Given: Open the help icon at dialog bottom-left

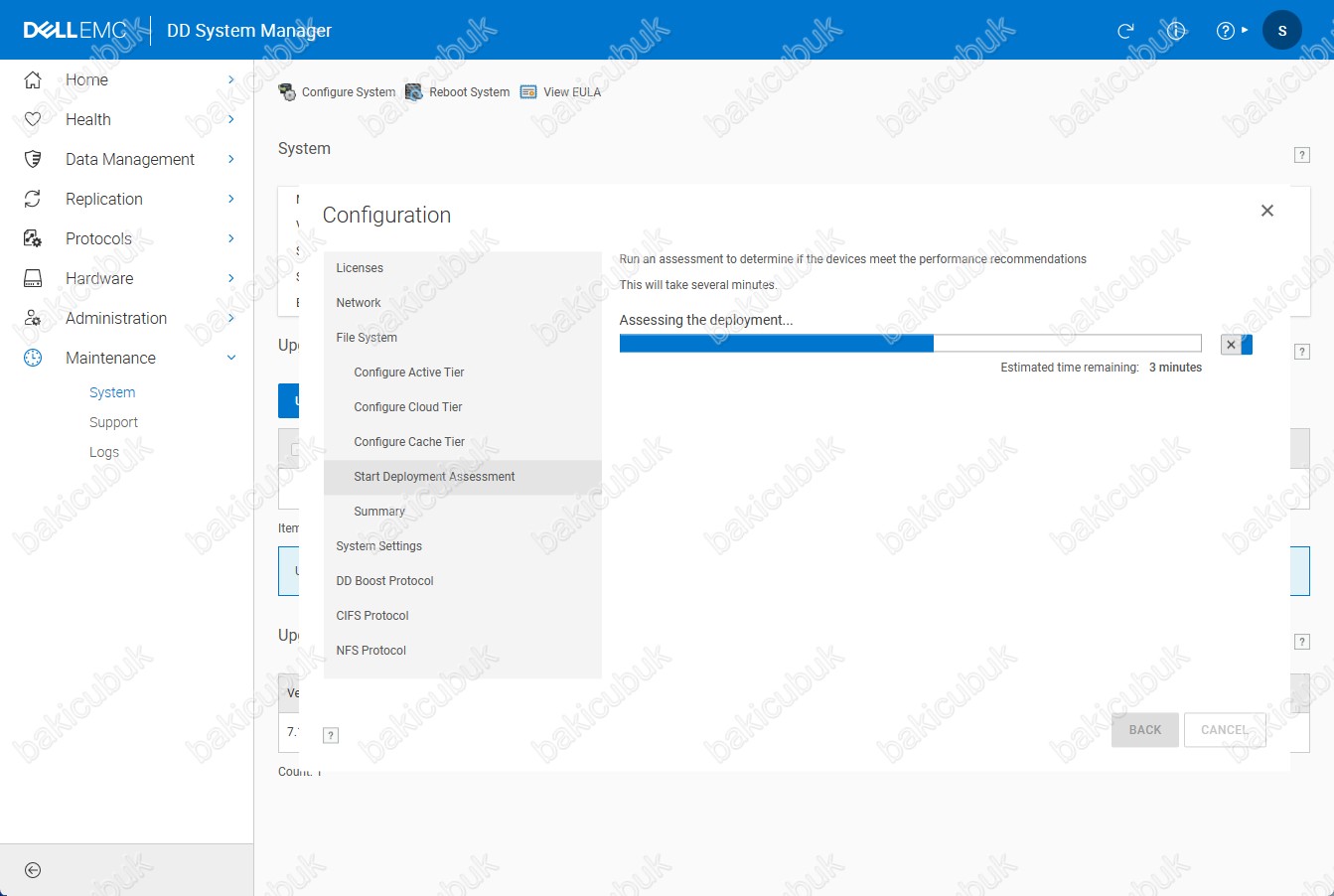Looking at the screenshot, I should pos(332,735).
